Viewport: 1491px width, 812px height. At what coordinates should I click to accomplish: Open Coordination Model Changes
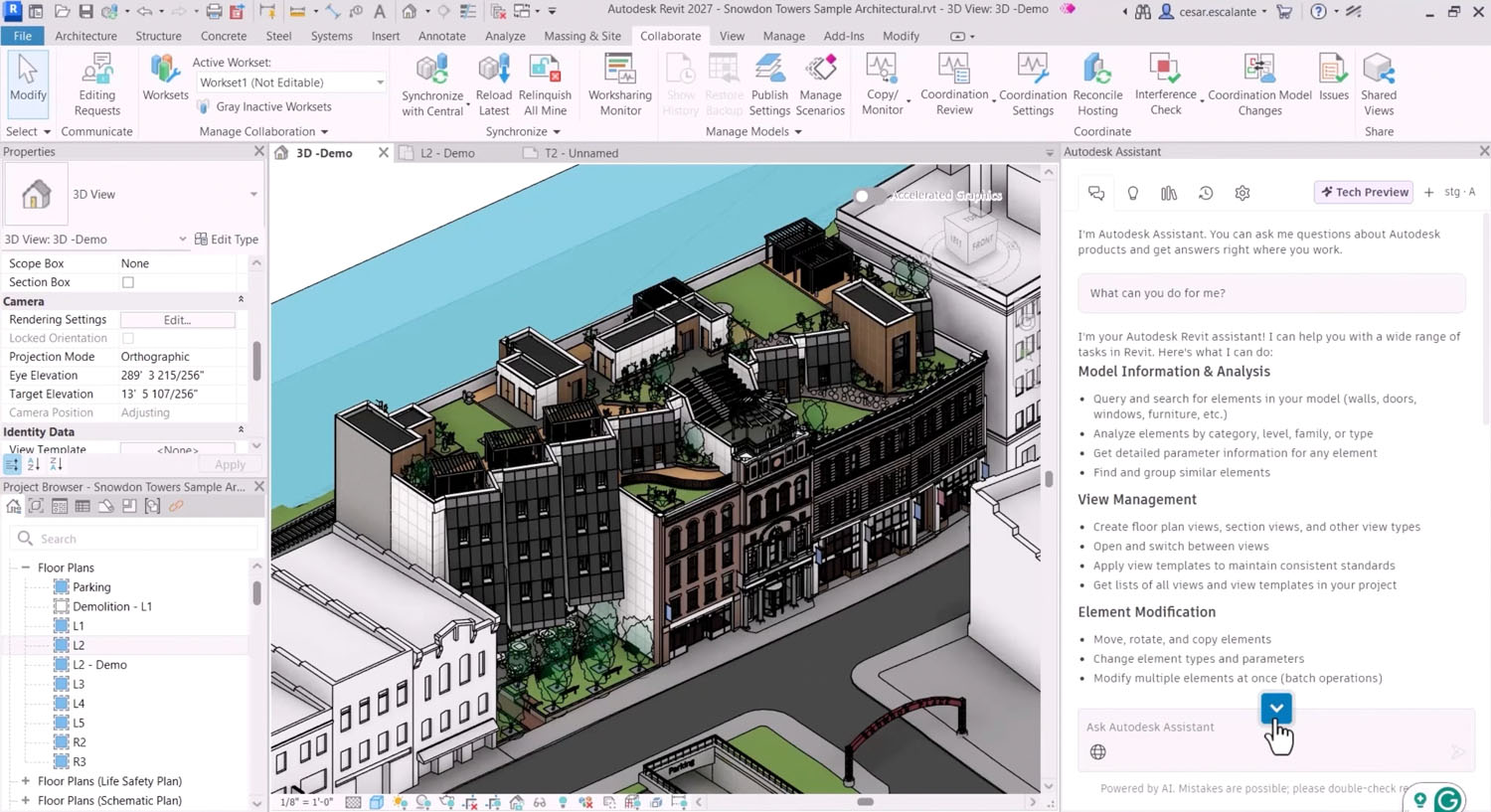pos(1259,85)
